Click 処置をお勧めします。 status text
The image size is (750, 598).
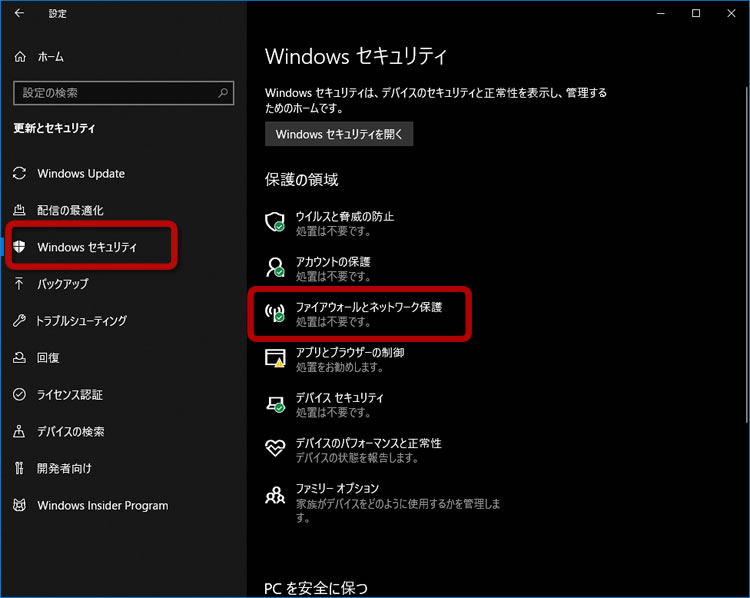(x=340, y=367)
